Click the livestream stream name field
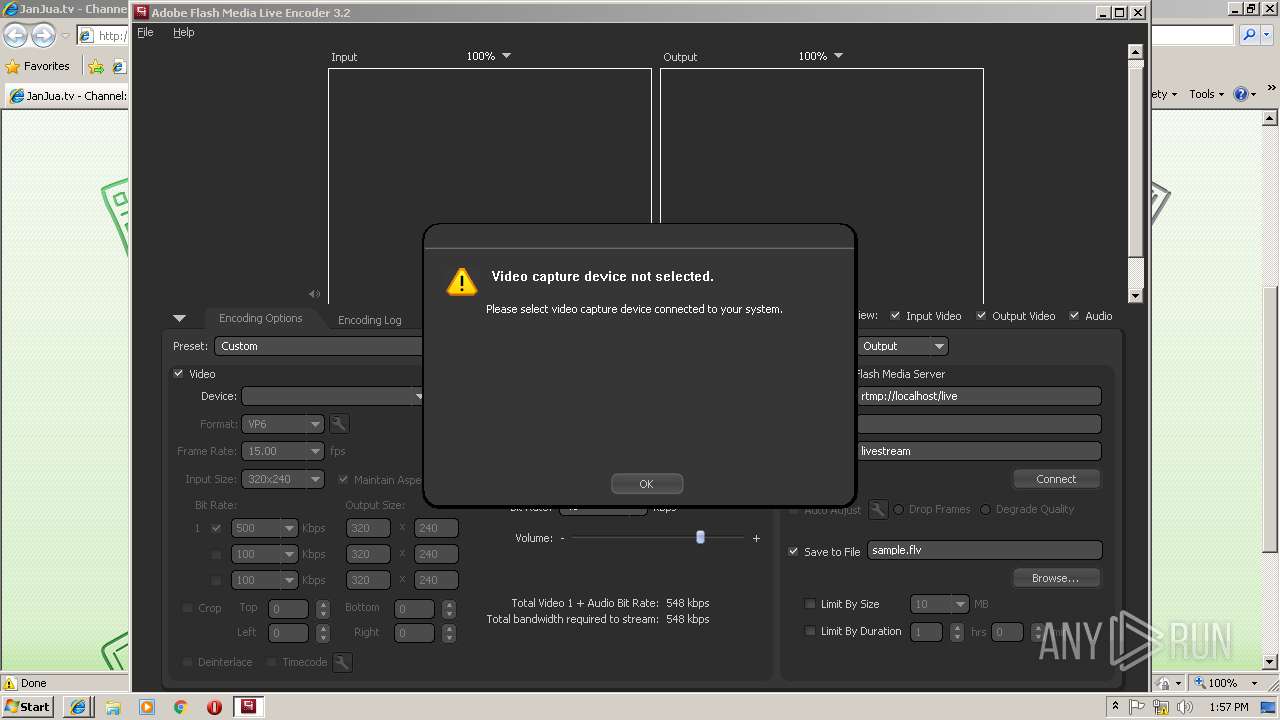Viewport: 1280px width, 720px height. coord(978,451)
